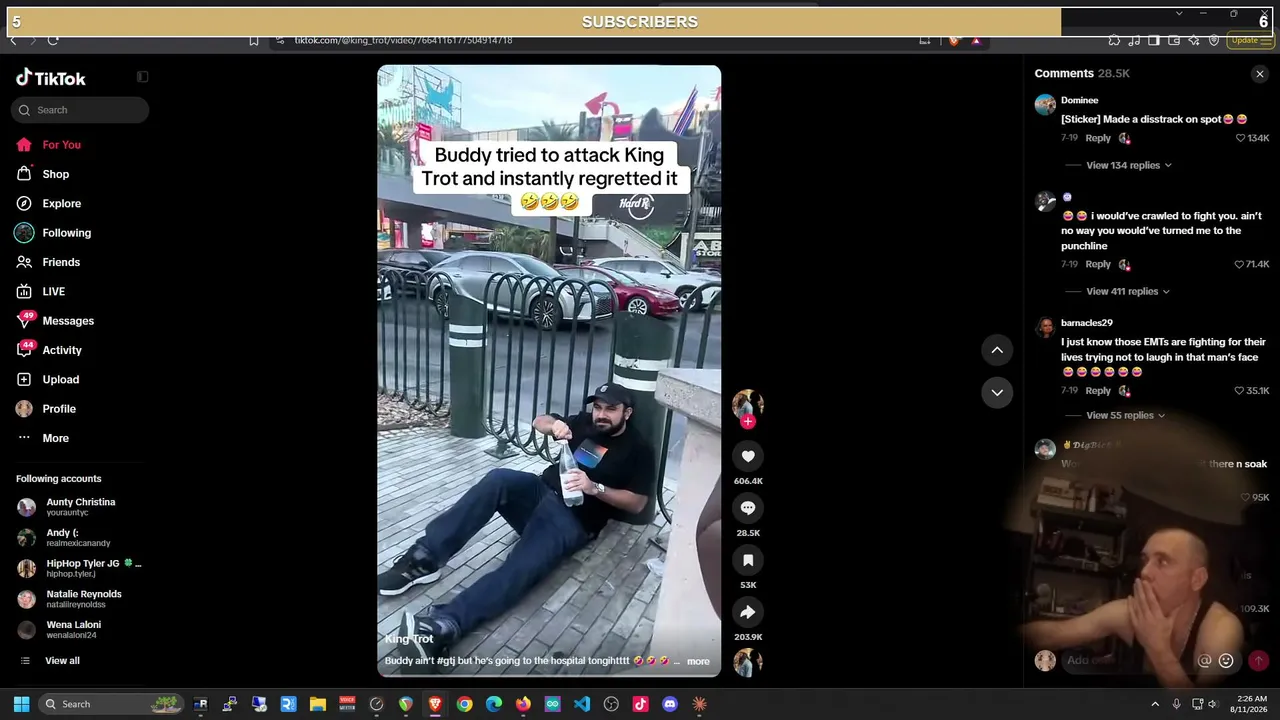Open Google Chrome from the taskbar
This screenshot has width=1280, height=720.
(464, 704)
